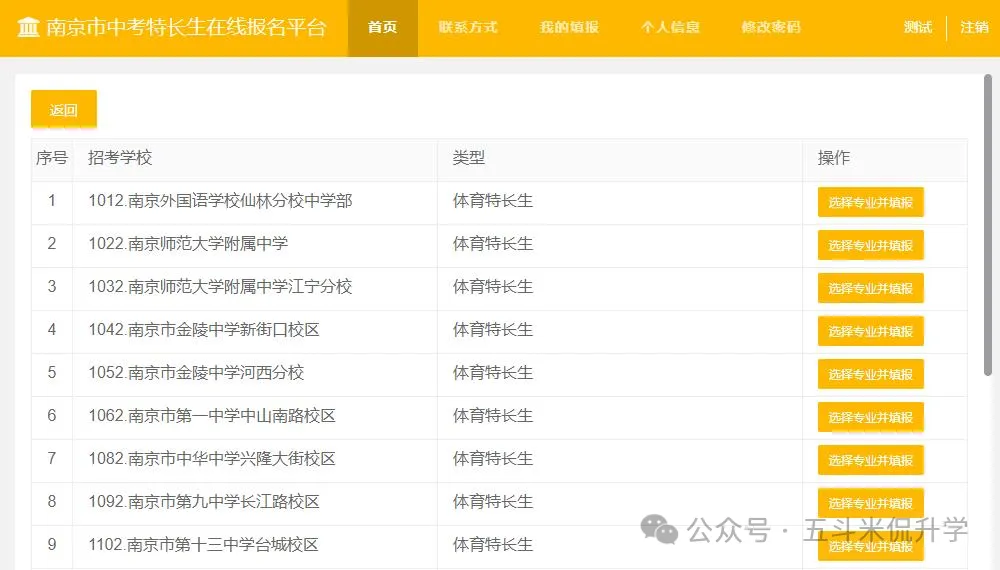Image resolution: width=1000 pixels, height=570 pixels.
Task: Select text 1032.南京师范大学附属中学江宁分校
Action: [220, 286]
